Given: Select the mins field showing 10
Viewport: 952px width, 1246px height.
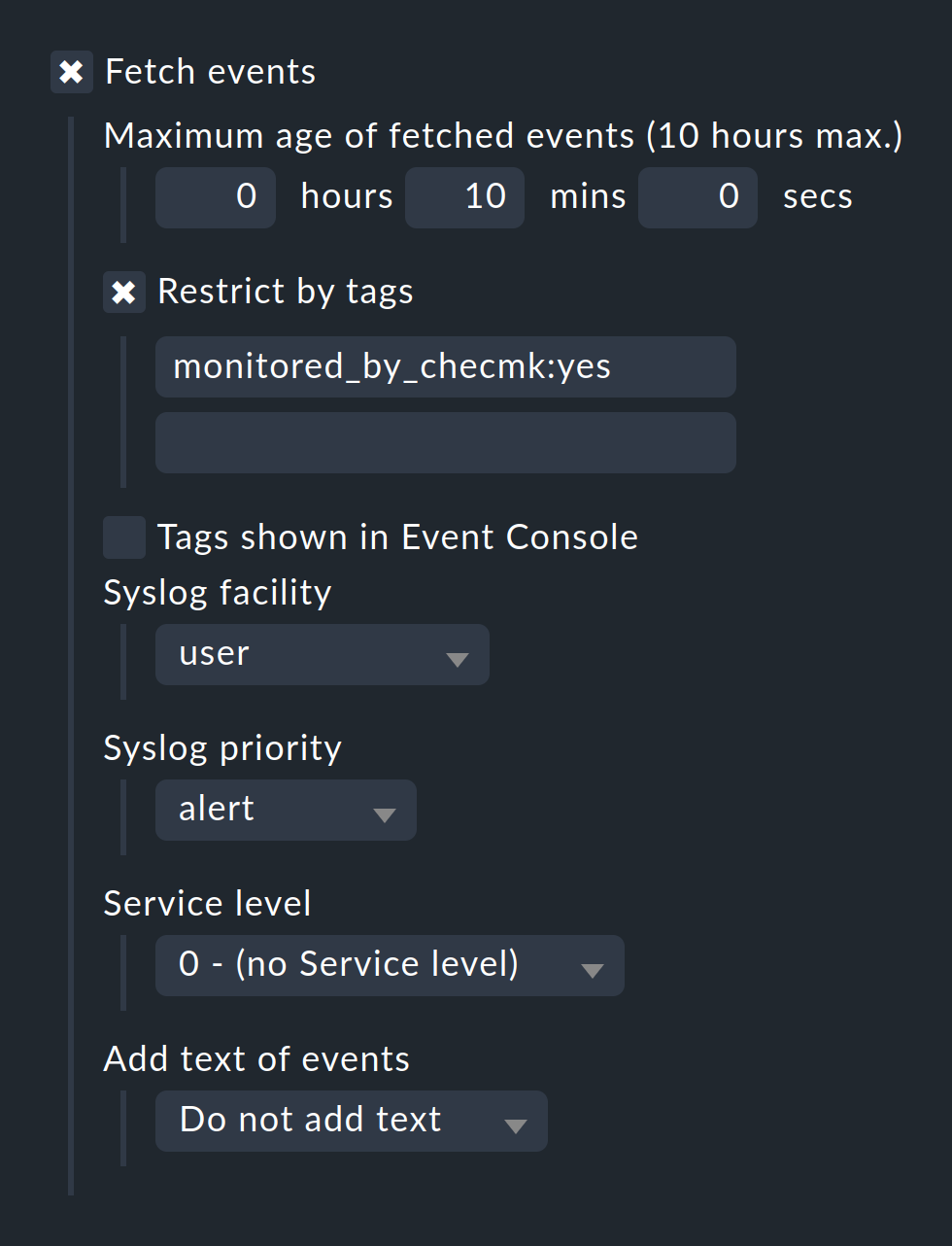Looking at the screenshot, I should (464, 196).
